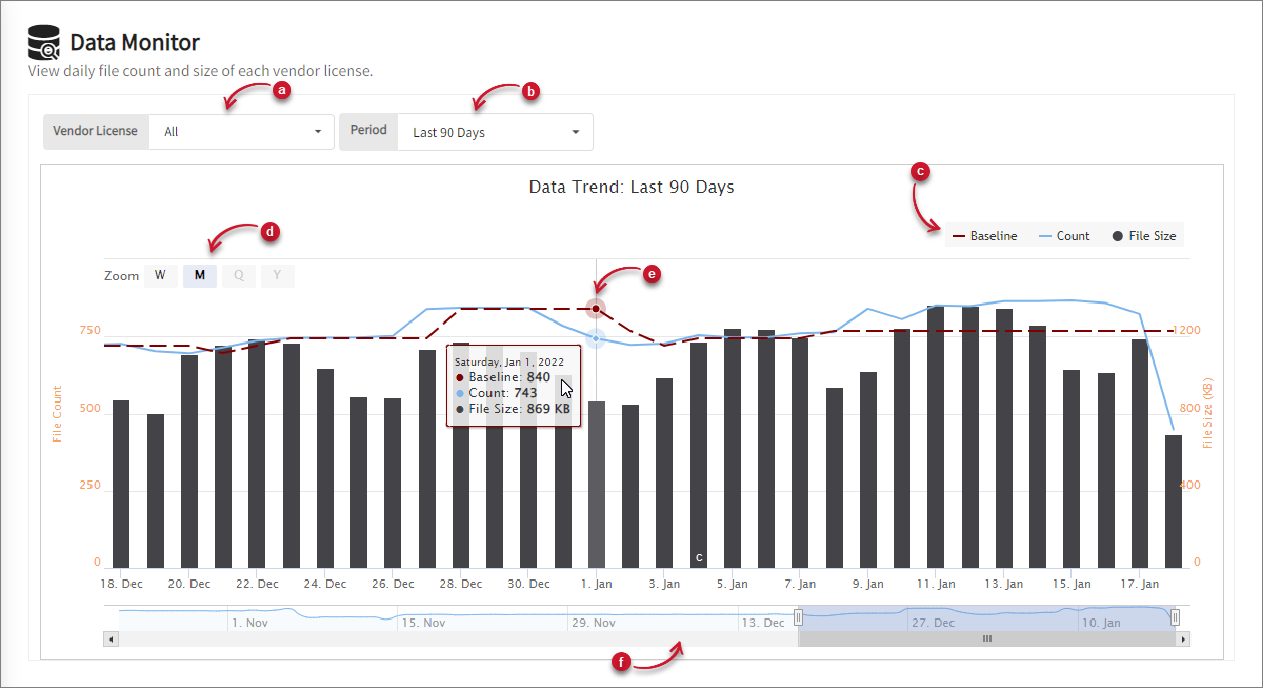The image size is (1263, 688).
Task: Click the 1 Nov area in the mini navigator
Action: click(250, 621)
